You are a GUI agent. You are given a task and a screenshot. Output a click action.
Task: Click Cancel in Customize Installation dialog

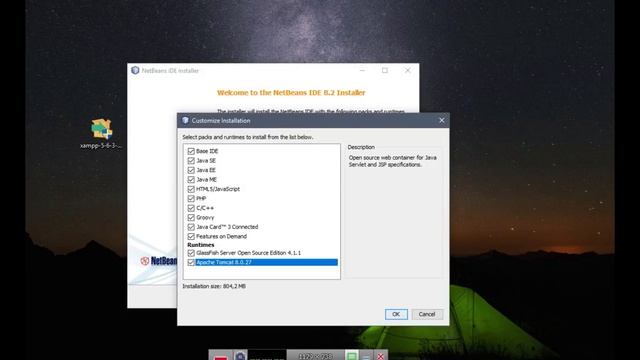[427, 314]
